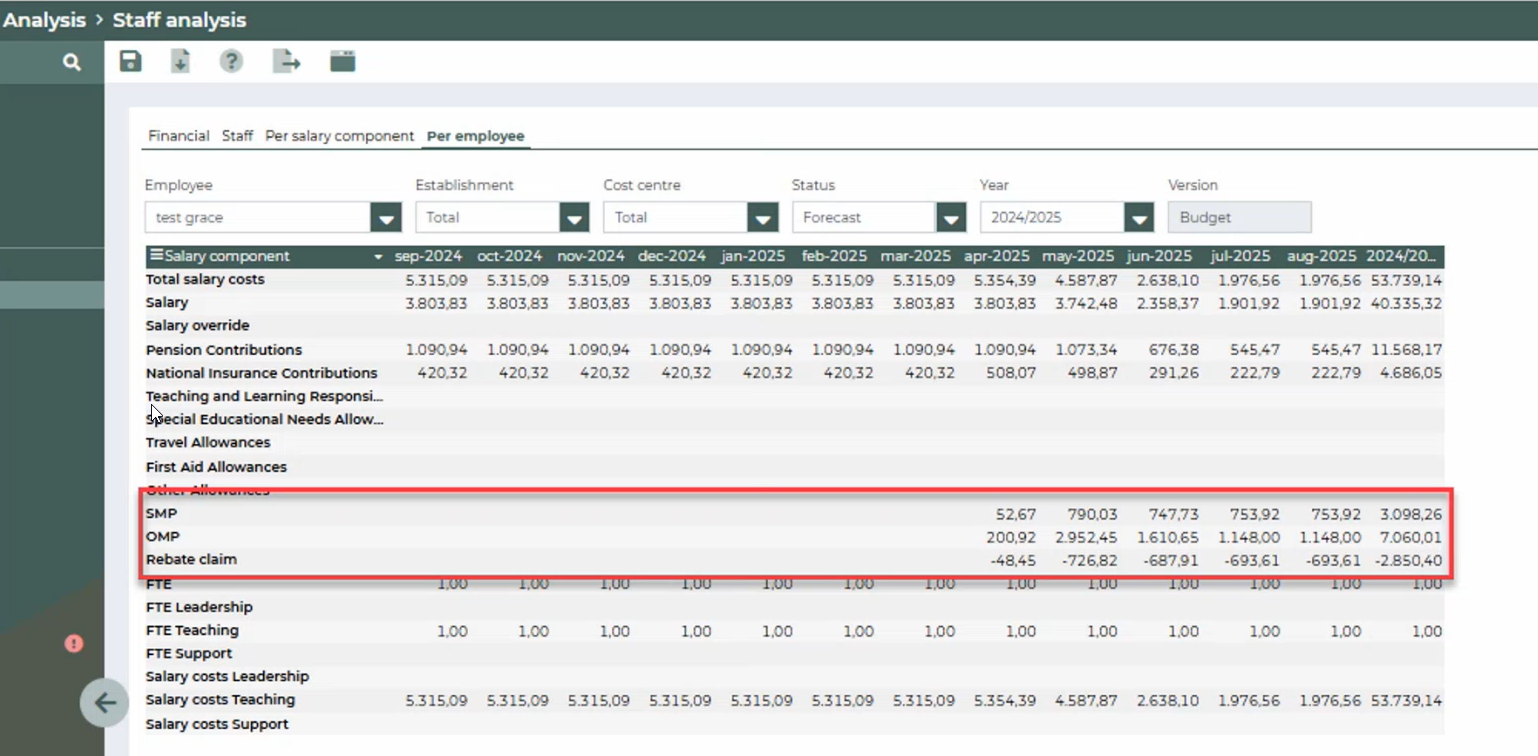The width and height of the screenshot is (1538, 756).
Task: Click the red alert icon in sidebar
Action: tap(74, 643)
